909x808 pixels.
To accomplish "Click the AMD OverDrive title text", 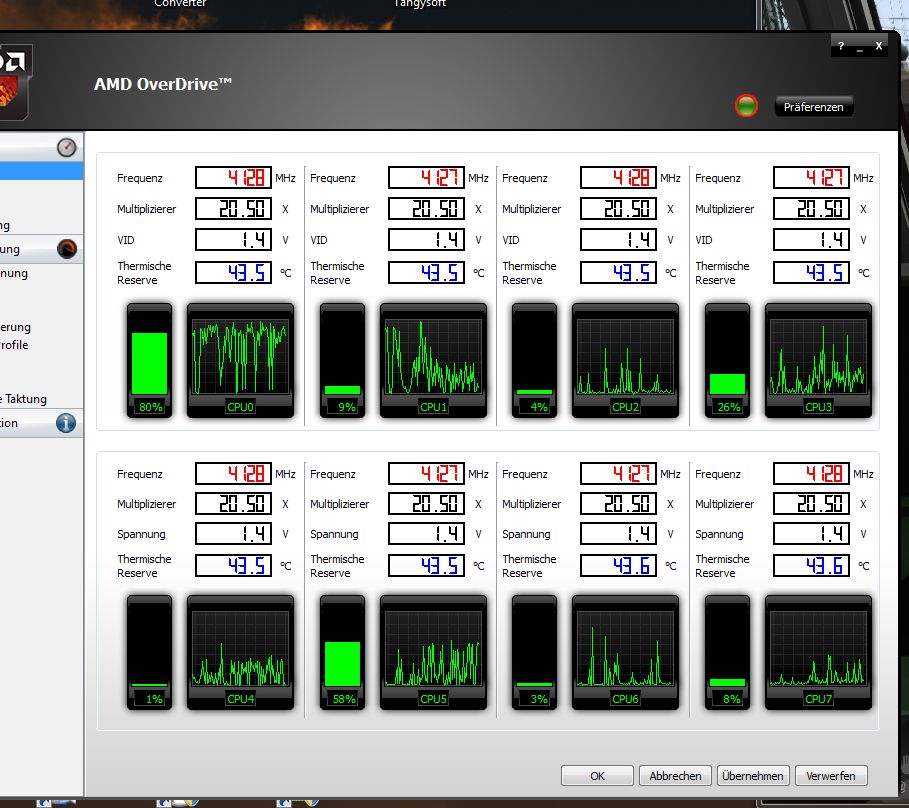I will [163, 84].
